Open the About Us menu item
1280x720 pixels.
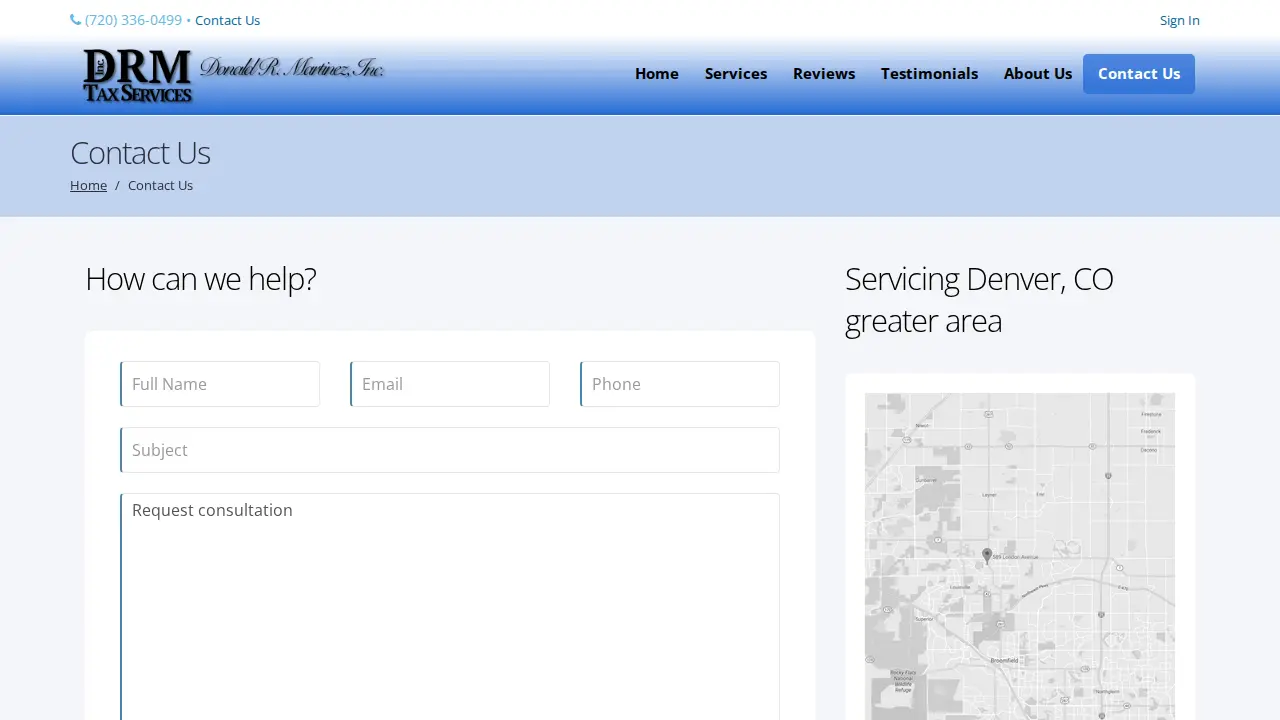1038,74
